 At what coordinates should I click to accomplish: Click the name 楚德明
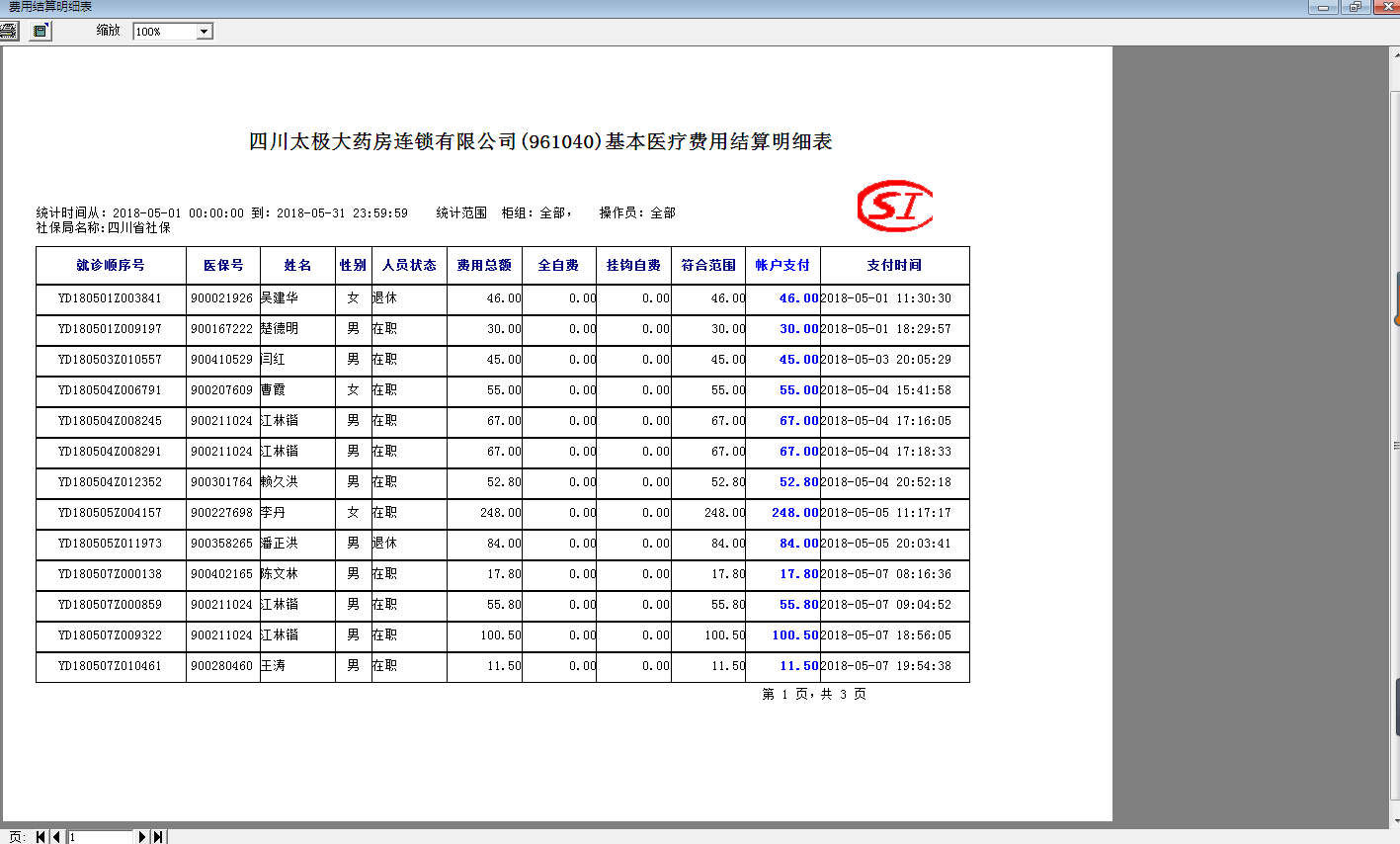click(280, 329)
